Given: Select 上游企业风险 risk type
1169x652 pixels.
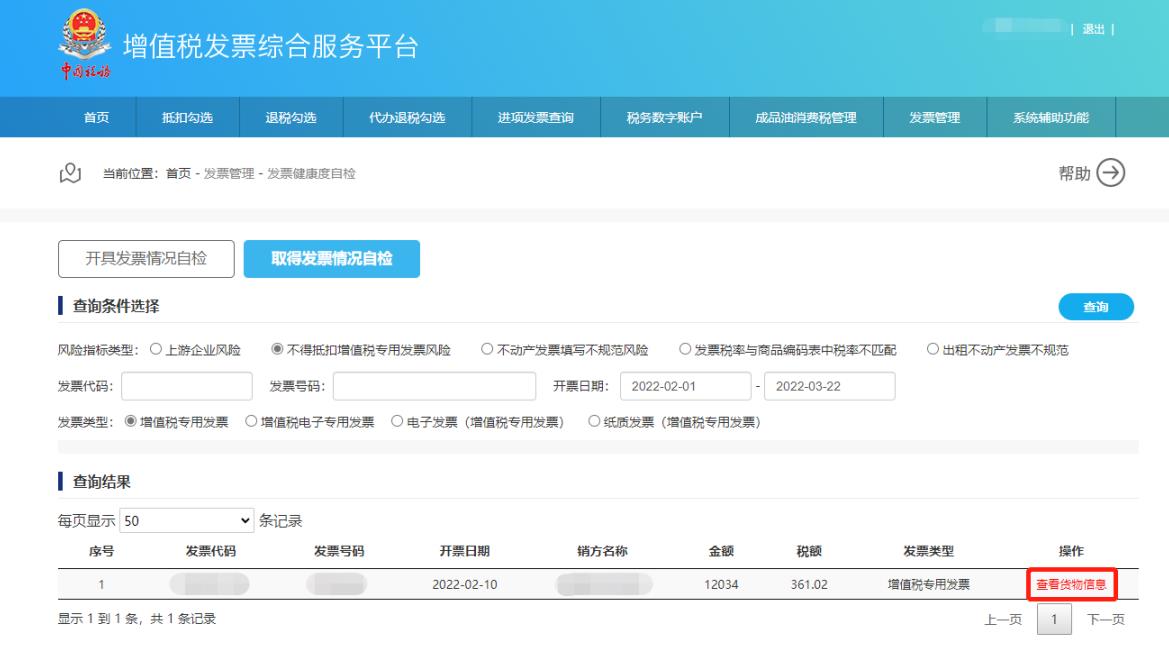Looking at the screenshot, I should tap(155, 350).
